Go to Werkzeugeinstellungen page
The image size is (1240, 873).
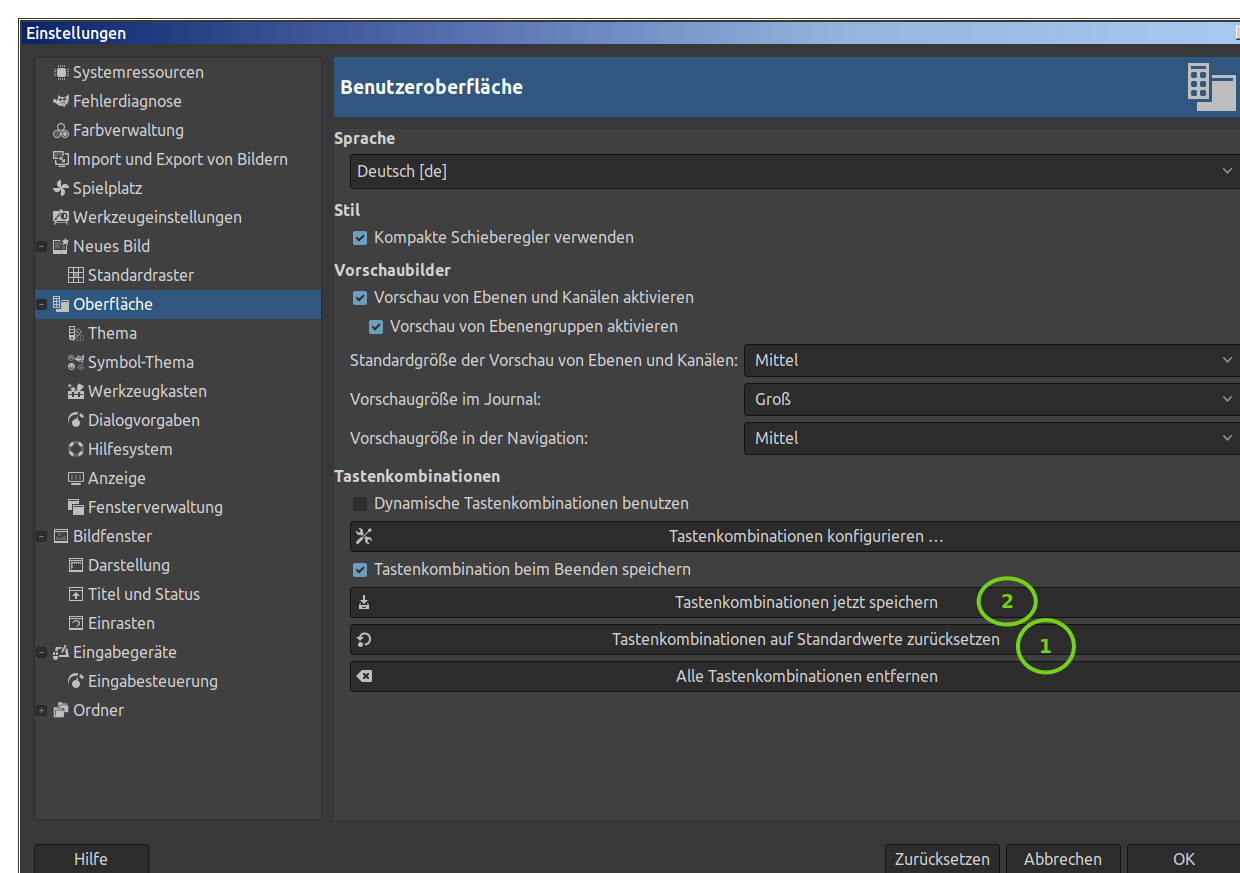157,218
